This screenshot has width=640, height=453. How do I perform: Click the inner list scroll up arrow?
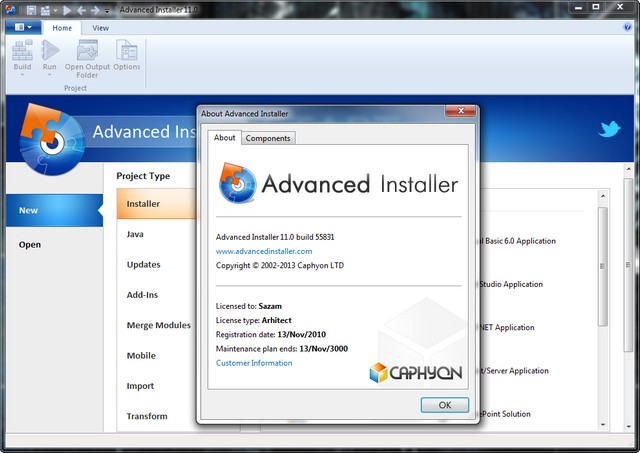point(603,196)
